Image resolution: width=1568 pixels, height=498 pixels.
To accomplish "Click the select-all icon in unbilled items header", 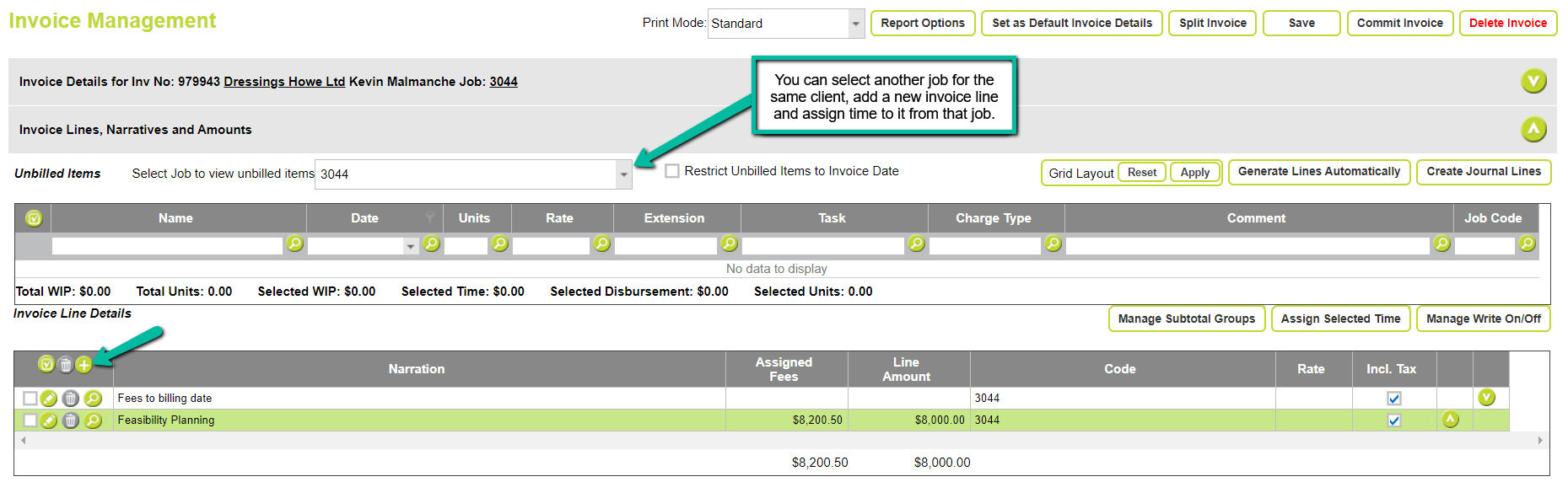I will tap(34, 218).
